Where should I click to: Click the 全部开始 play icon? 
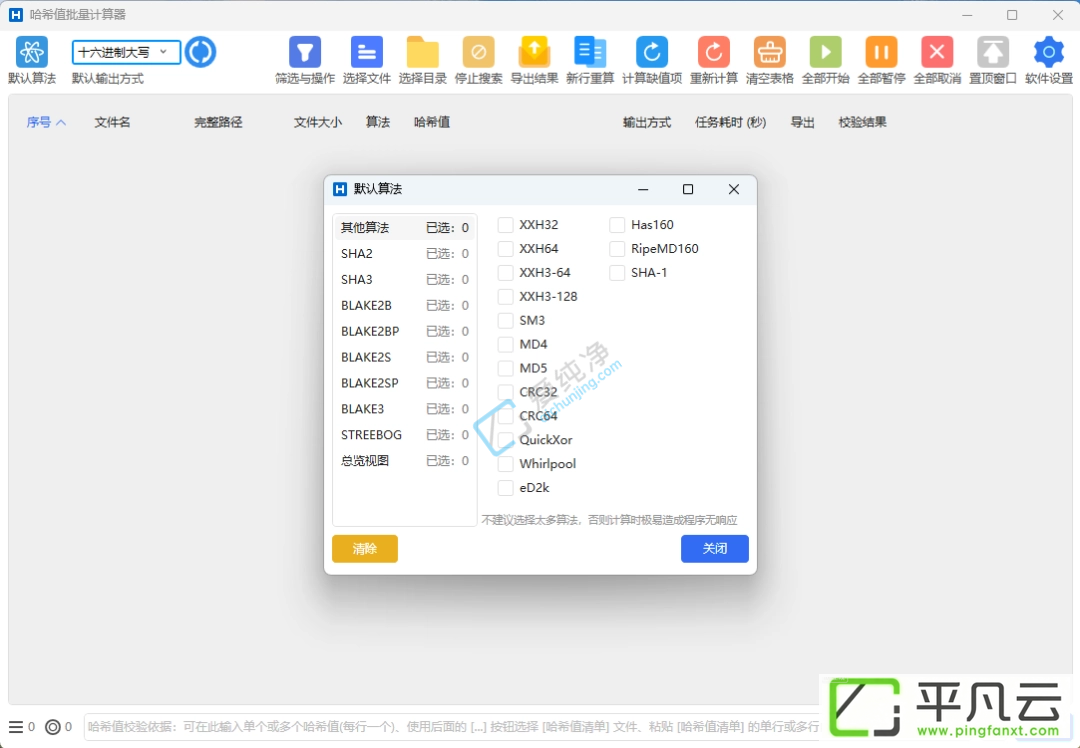(x=825, y=52)
